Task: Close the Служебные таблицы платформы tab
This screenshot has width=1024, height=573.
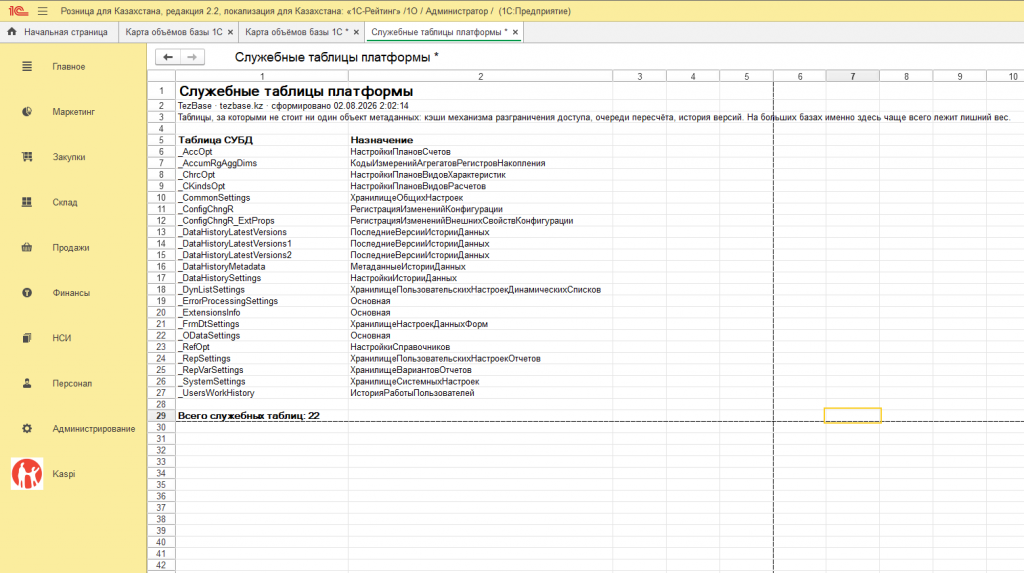Action: pyautogui.click(x=515, y=32)
